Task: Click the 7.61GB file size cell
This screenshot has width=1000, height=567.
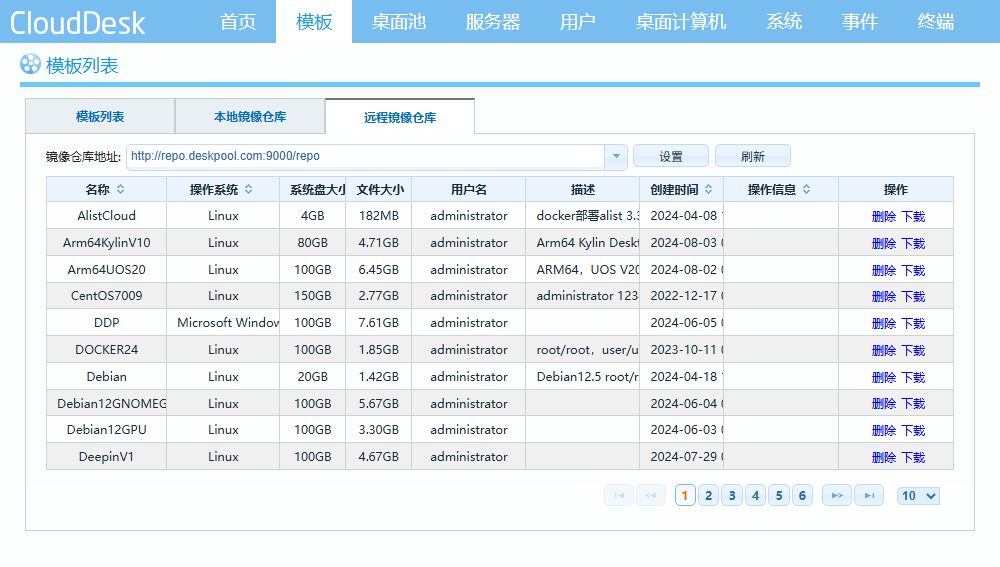Action: 379,323
